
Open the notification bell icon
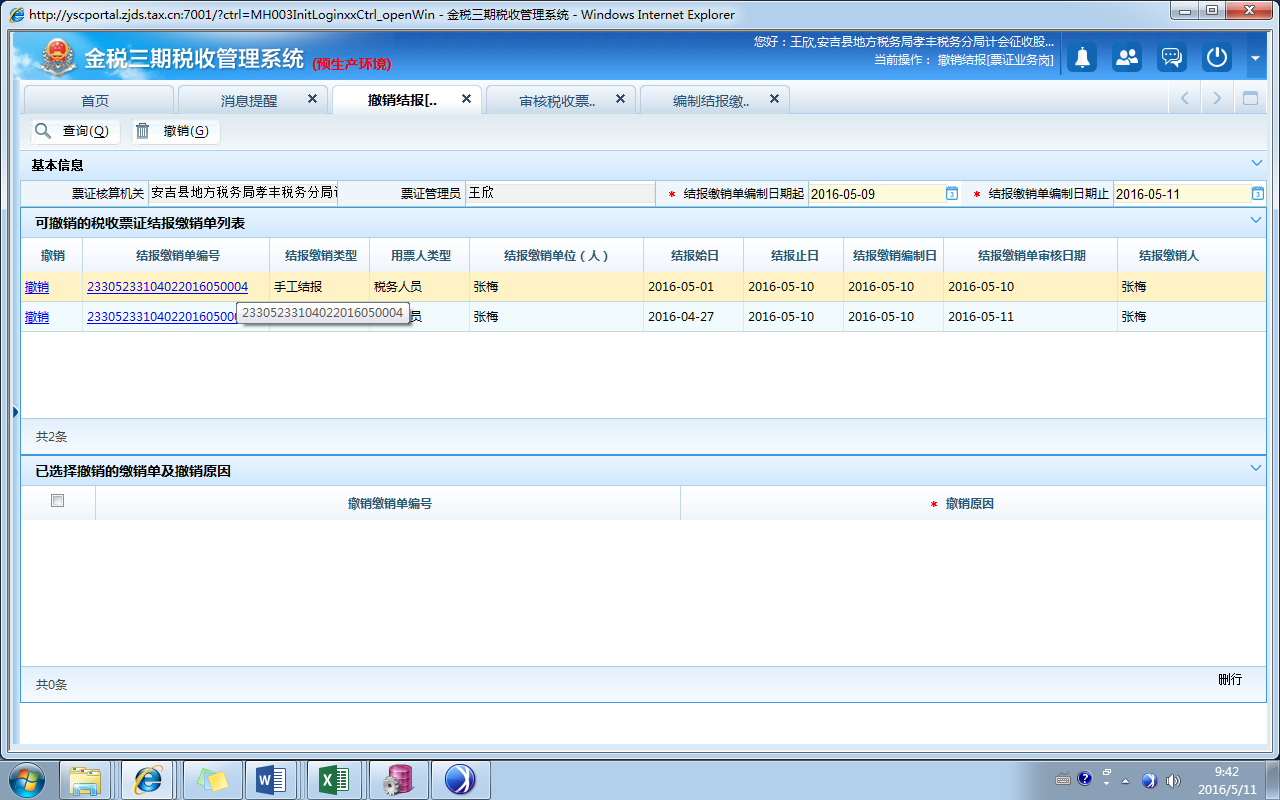pos(1081,58)
